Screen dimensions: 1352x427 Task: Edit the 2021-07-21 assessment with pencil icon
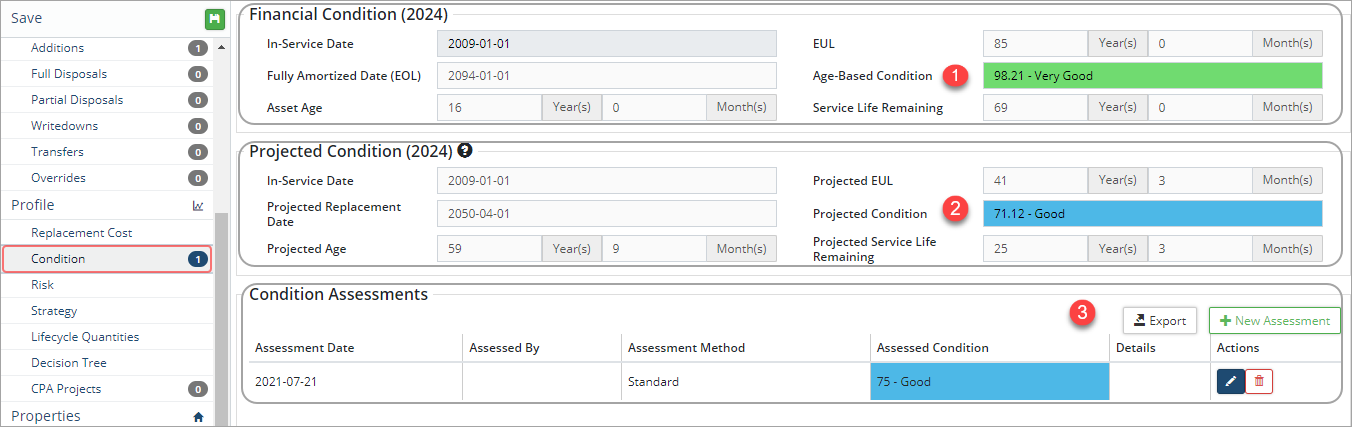click(1230, 381)
